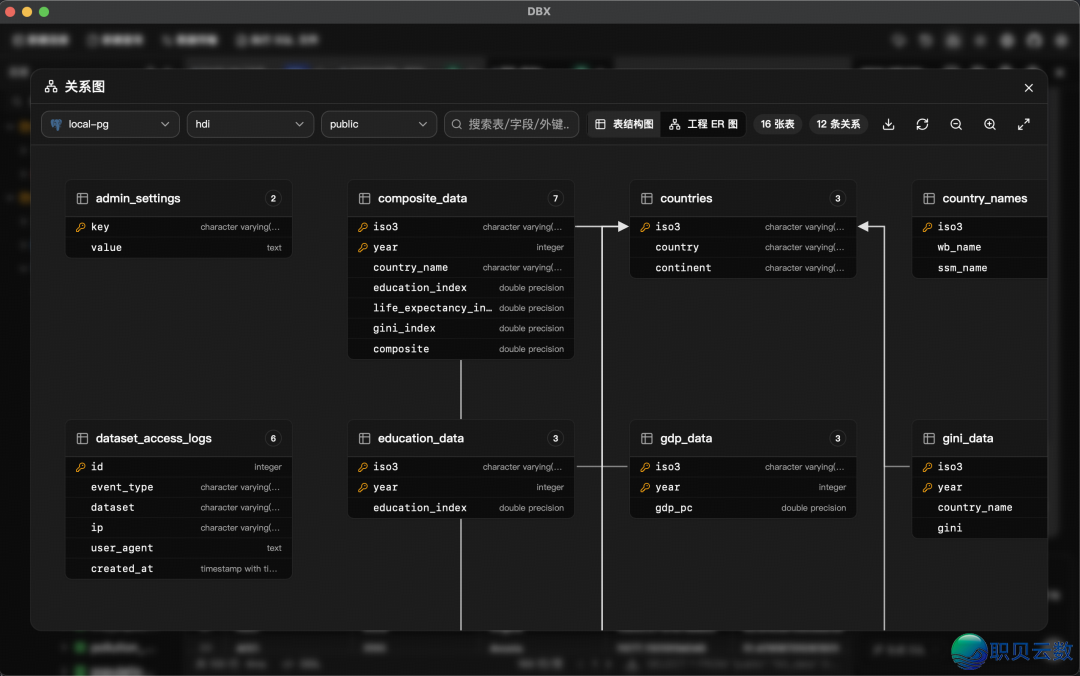The height and width of the screenshot is (676, 1080).
Task: Select the composite_data table header
Action: click(x=461, y=198)
